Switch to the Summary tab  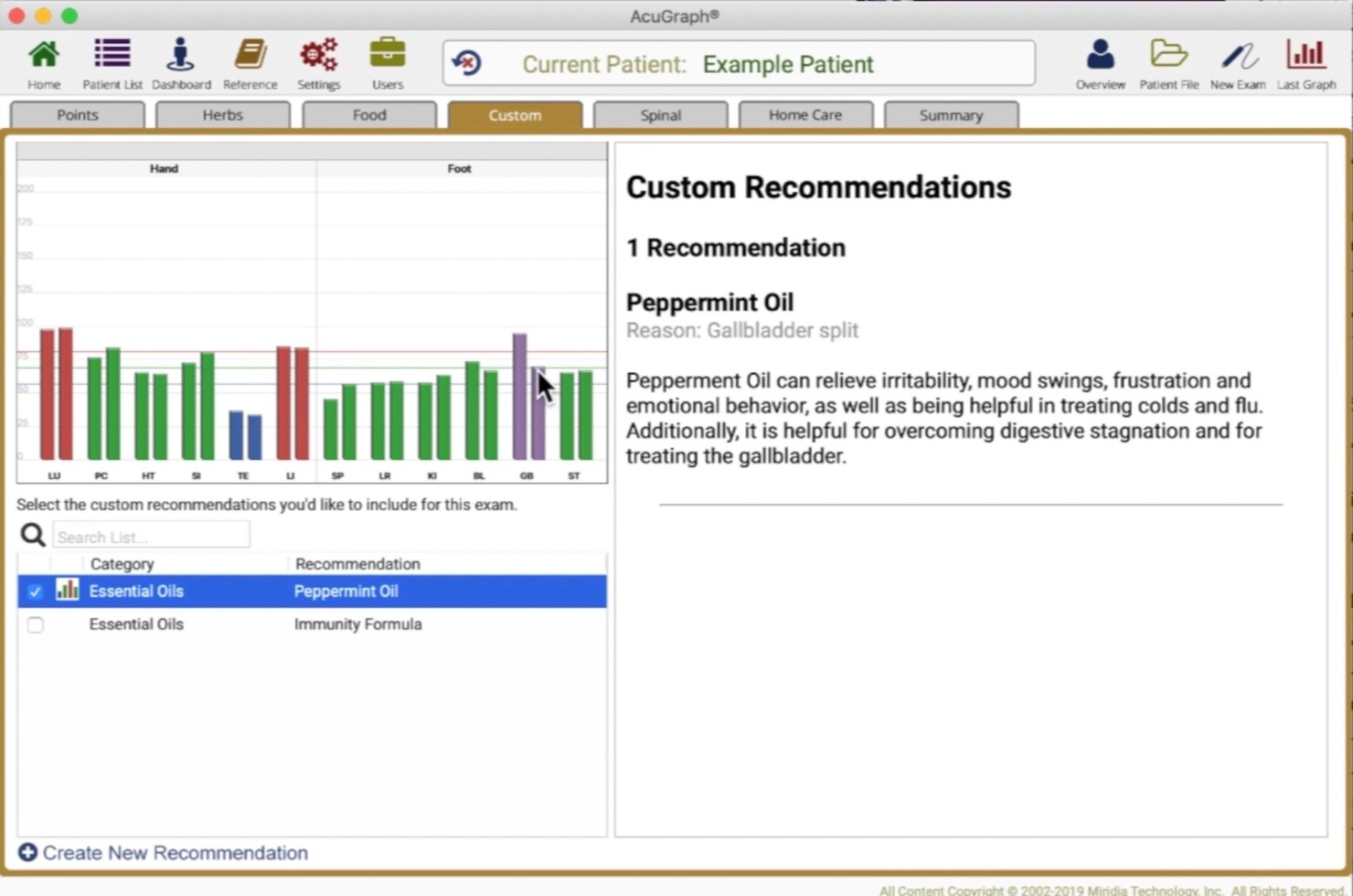click(x=951, y=114)
